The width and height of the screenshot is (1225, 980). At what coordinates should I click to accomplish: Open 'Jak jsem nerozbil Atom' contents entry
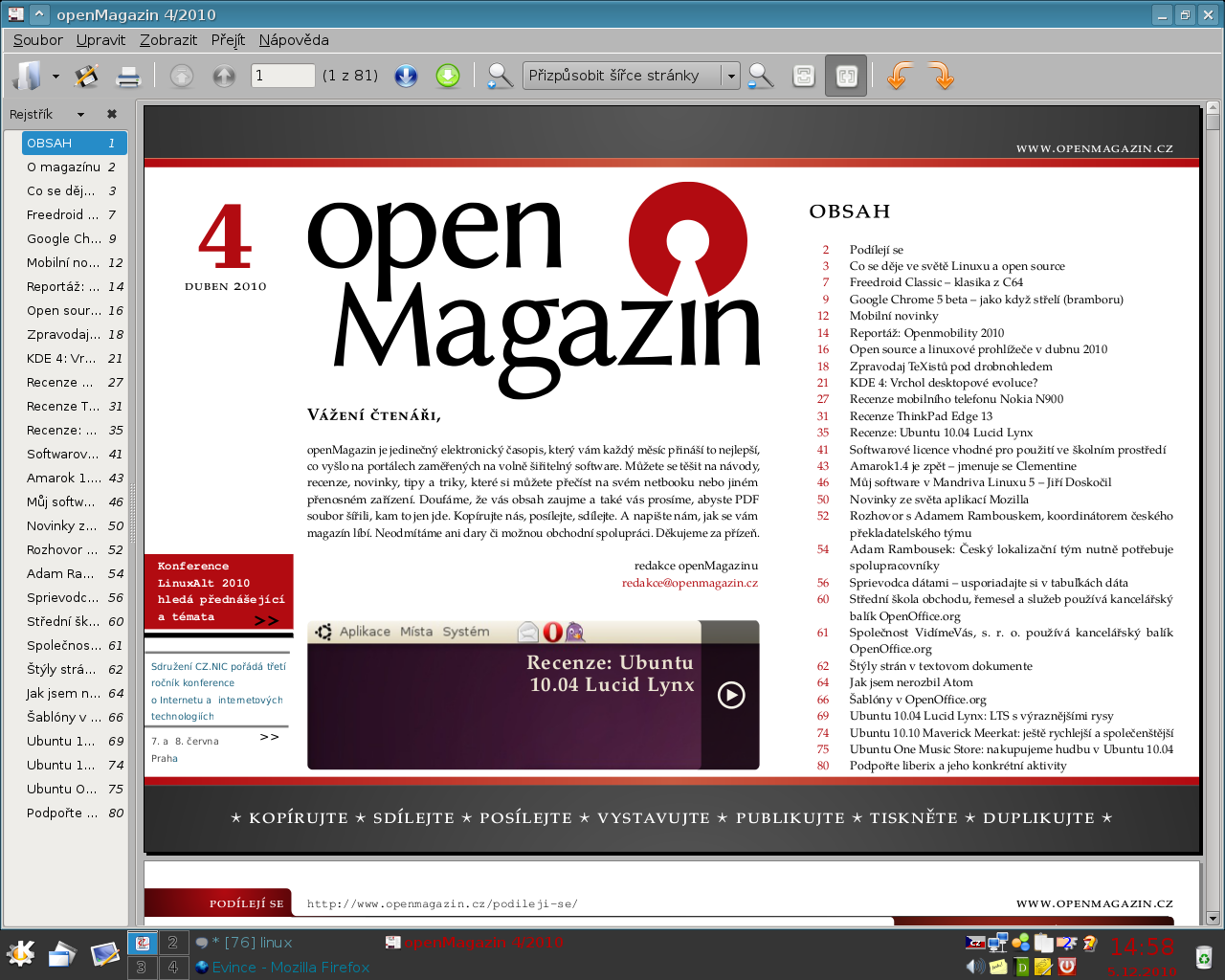click(x=911, y=682)
